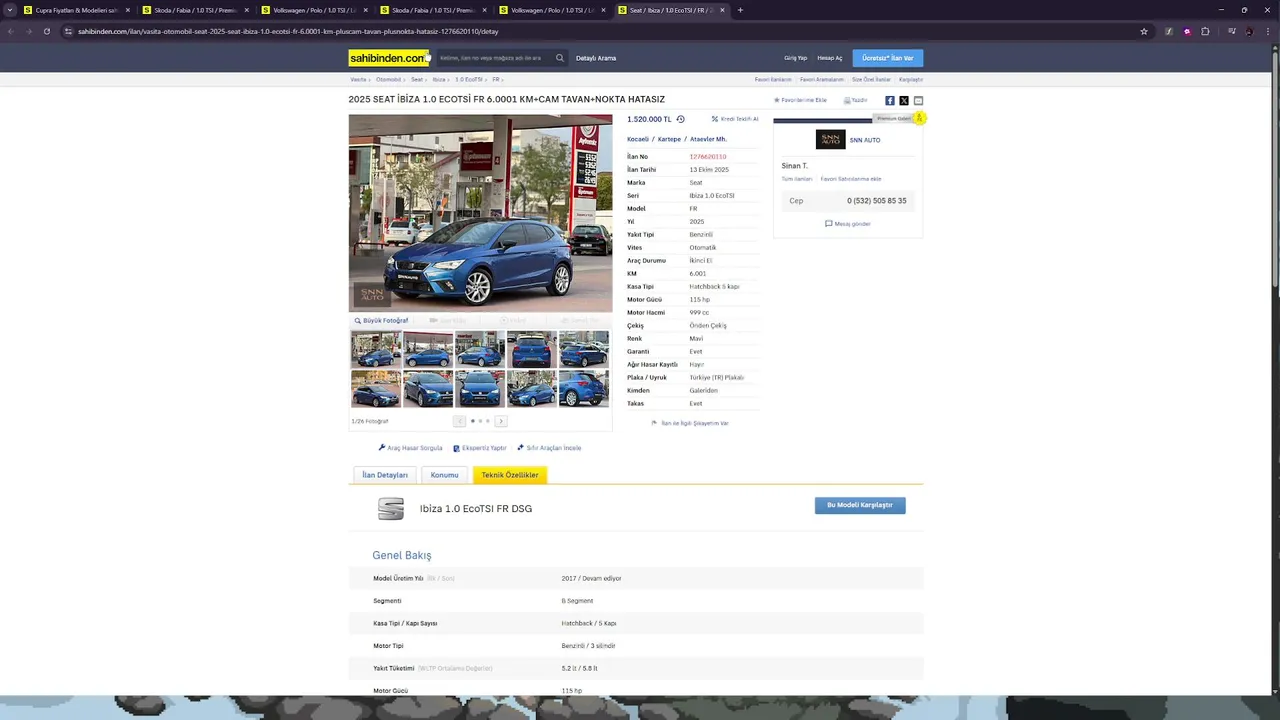Screen dimensions: 1280x720
Task: Click the '5.2 lt / 5.8 lt' value
Action: point(579,668)
